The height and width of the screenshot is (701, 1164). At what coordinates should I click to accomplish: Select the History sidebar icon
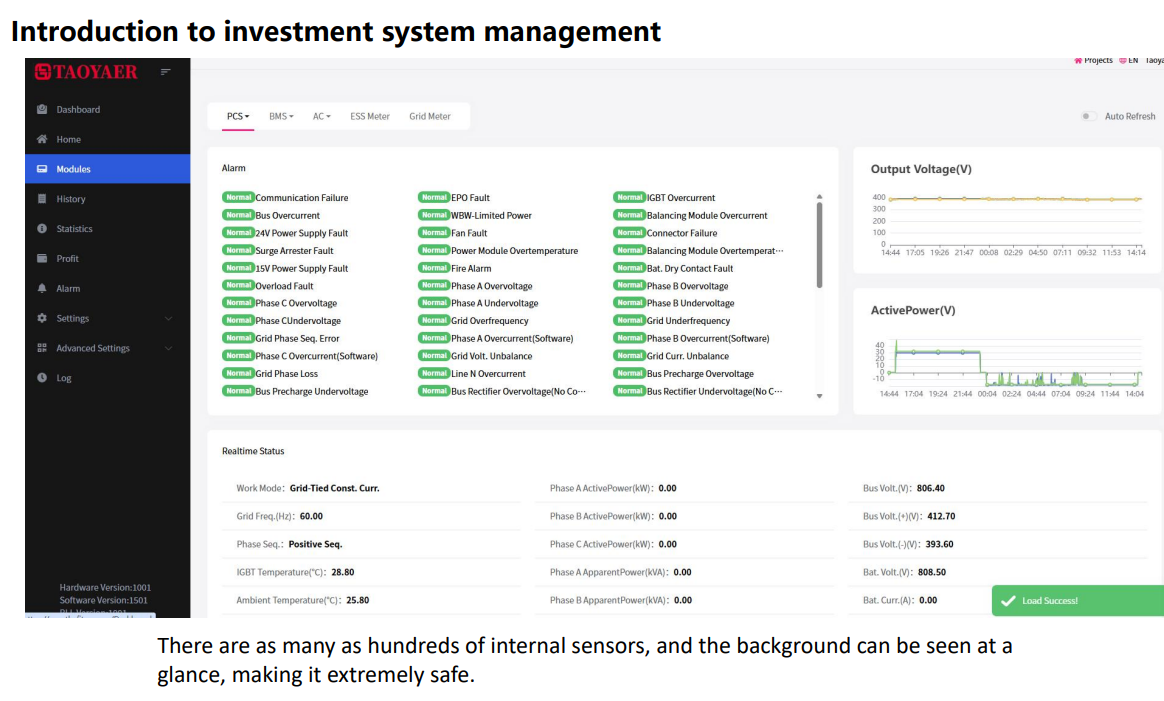coord(42,199)
